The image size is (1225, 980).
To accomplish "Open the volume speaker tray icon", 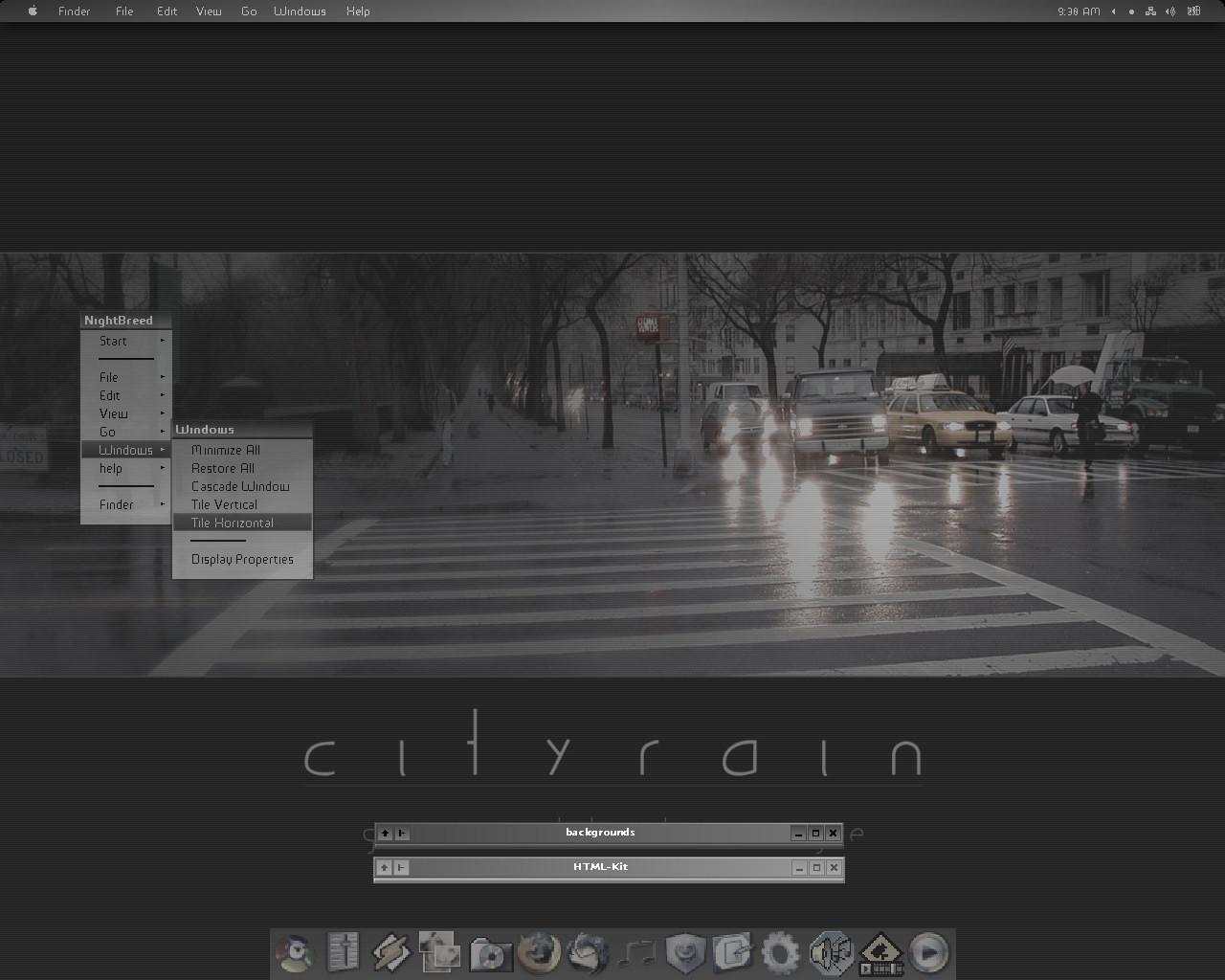I will pyautogui.click(x=1170, y=11).
